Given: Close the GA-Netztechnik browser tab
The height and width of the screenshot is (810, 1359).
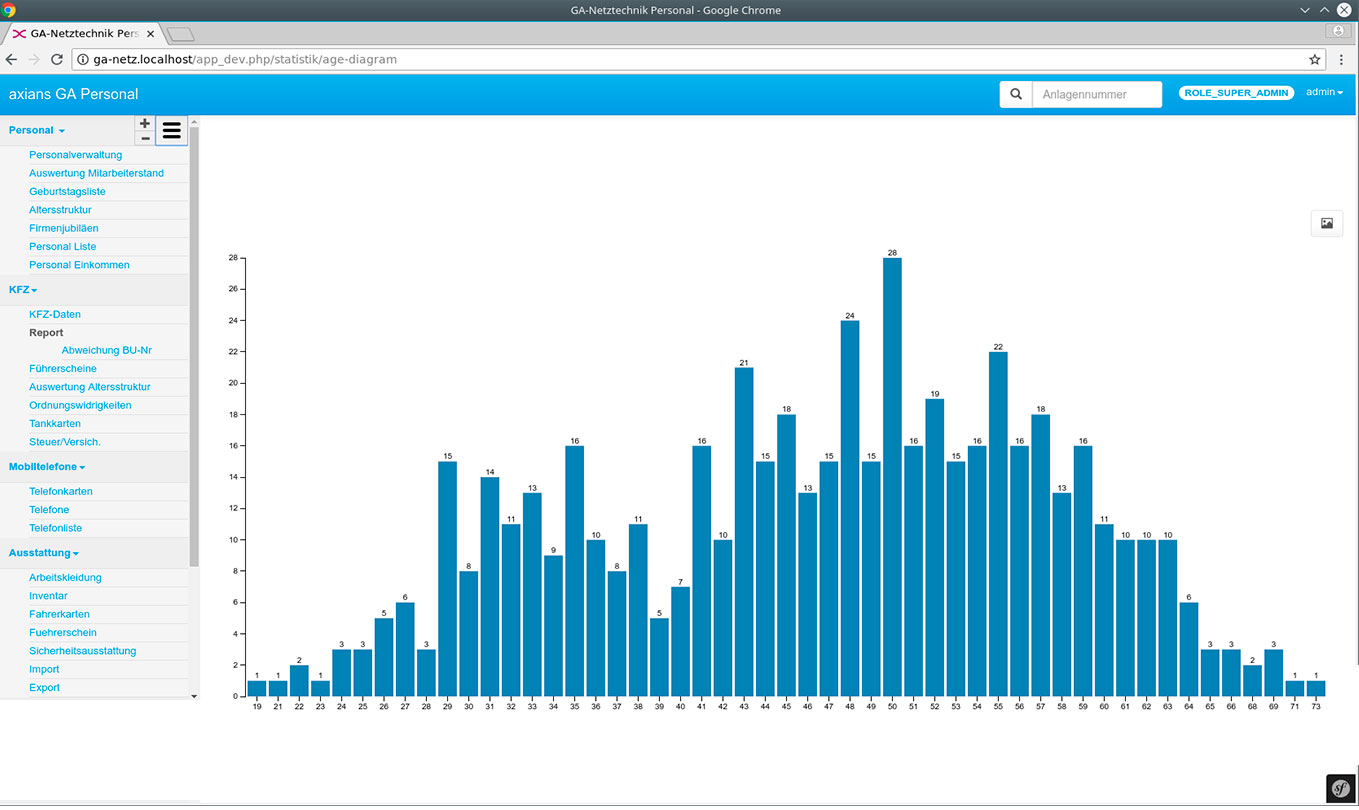Looking at the screenshot, I should pyautogui.click(x=150, y=33).
